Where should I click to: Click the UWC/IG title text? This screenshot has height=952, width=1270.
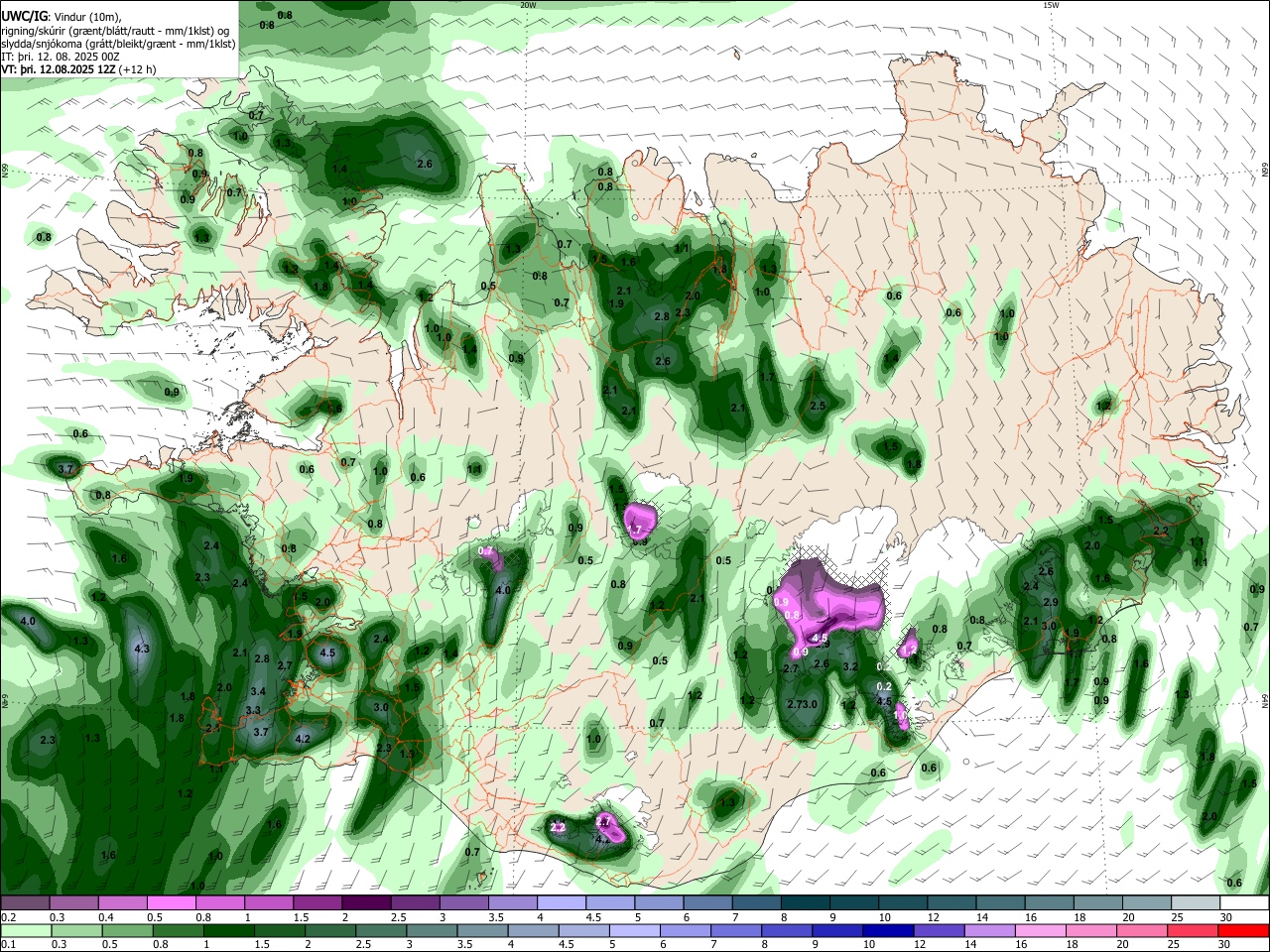coord(24,16)
